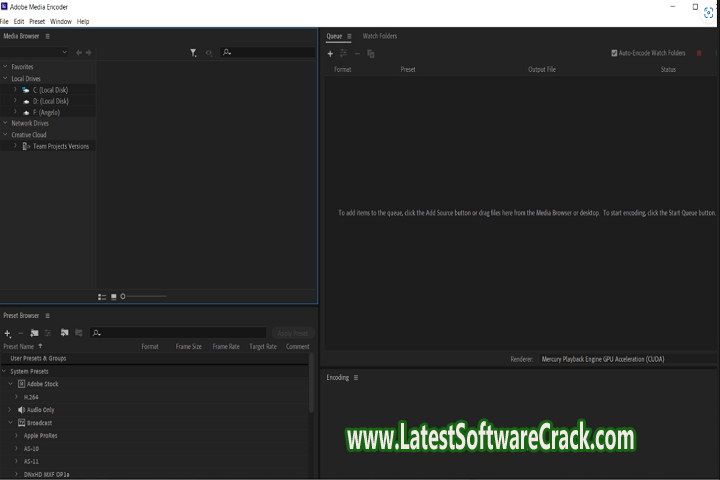The width and height of the screenshot is (720, 480).
Task: Switch Media Browser to thumbnail view
Action: [113, 296]
